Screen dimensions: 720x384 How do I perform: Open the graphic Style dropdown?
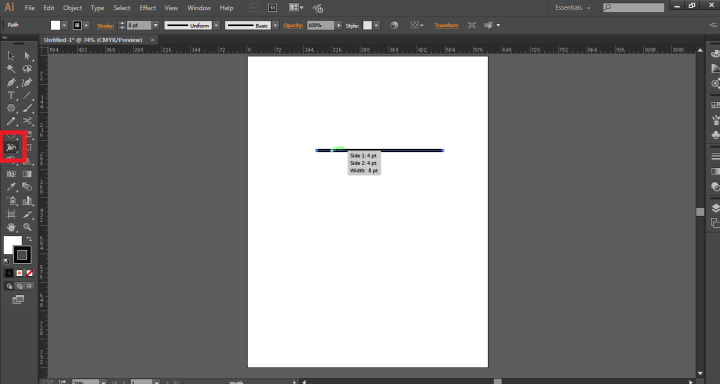(x=377, y=26)
